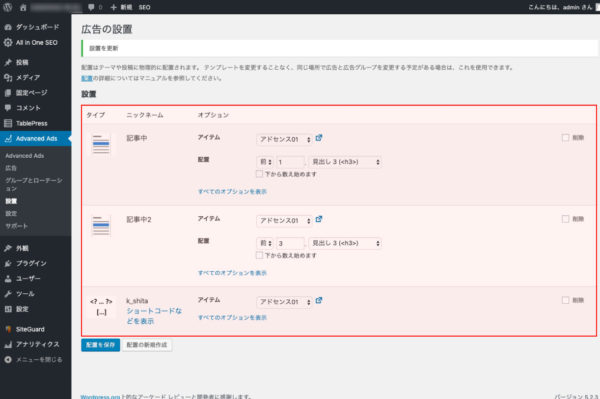Open the 前 position dropdown for 記事中
This screenshot has height=399, width=600.
[x=265, y=162]
